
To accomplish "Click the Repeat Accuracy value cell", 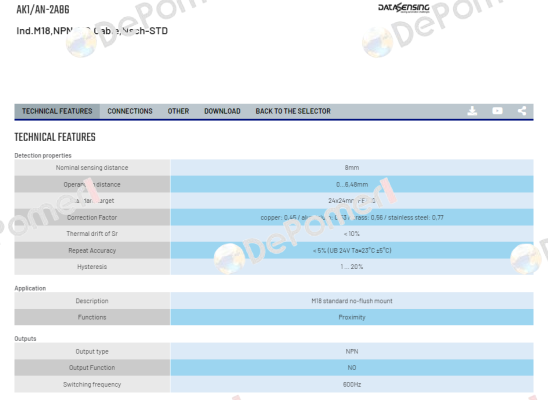I will tap(352, 250).
